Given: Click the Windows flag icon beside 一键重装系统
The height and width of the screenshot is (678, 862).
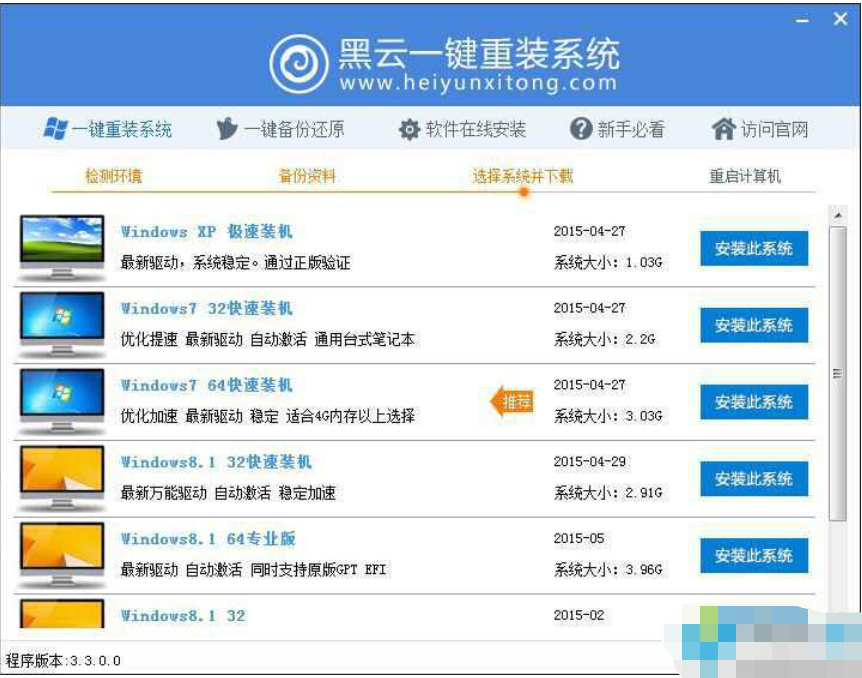Looking at the screenshot, I should click(x=55, y=129).
